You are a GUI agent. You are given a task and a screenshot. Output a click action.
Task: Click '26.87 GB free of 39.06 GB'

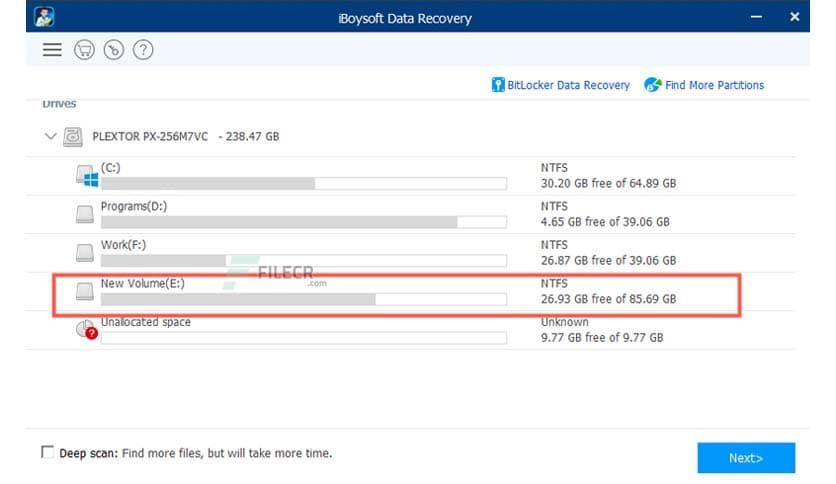coord(608,260)
